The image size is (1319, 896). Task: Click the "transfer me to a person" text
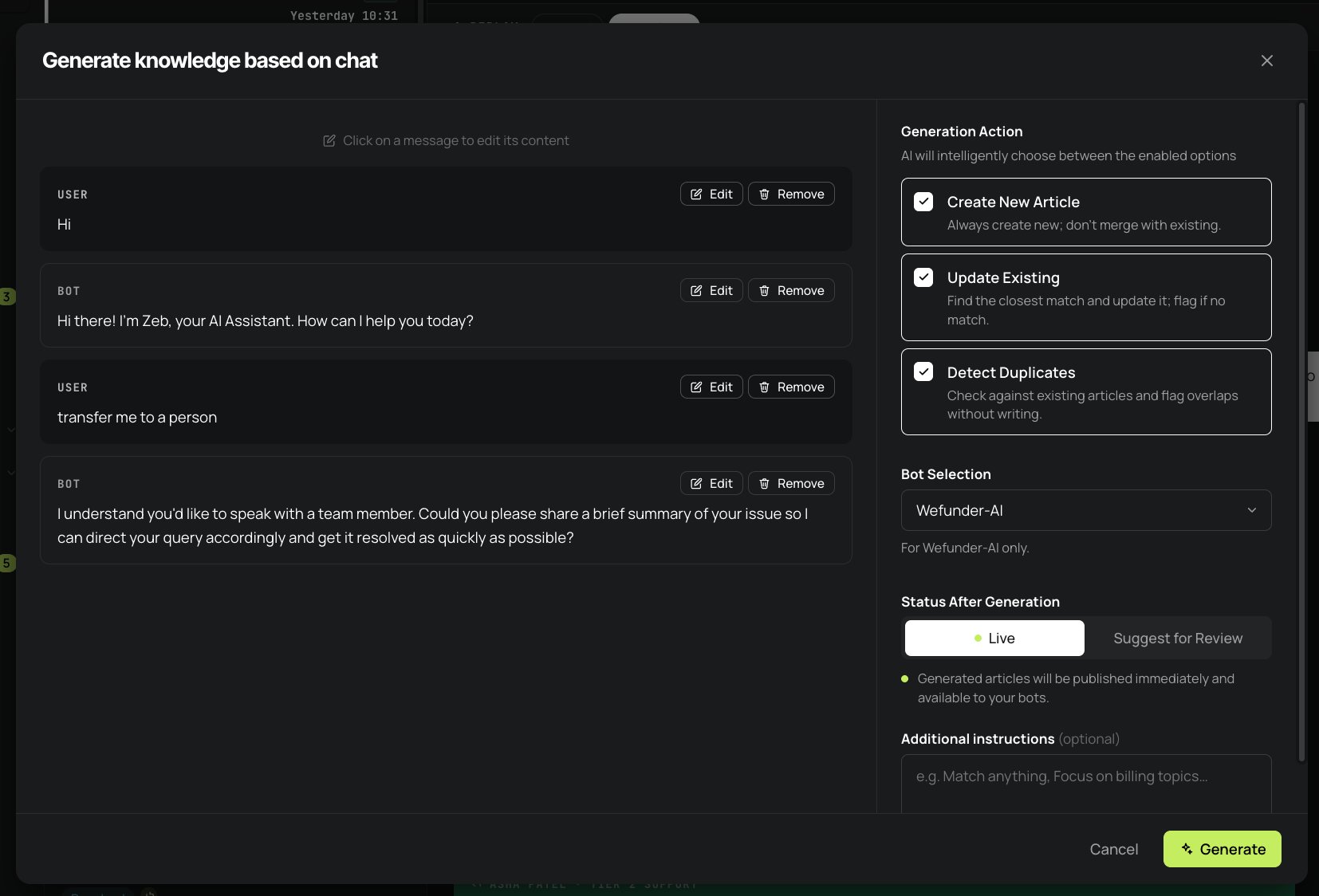[x=137, y=417]
